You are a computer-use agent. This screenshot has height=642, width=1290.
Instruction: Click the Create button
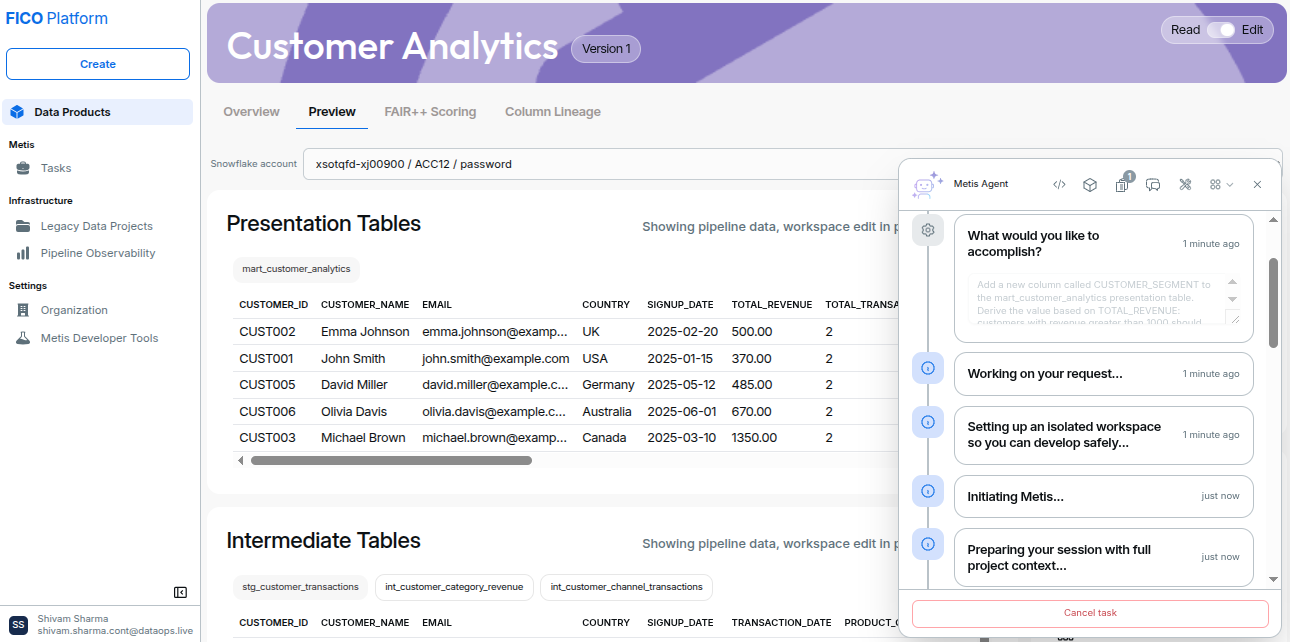click(98, 64)
